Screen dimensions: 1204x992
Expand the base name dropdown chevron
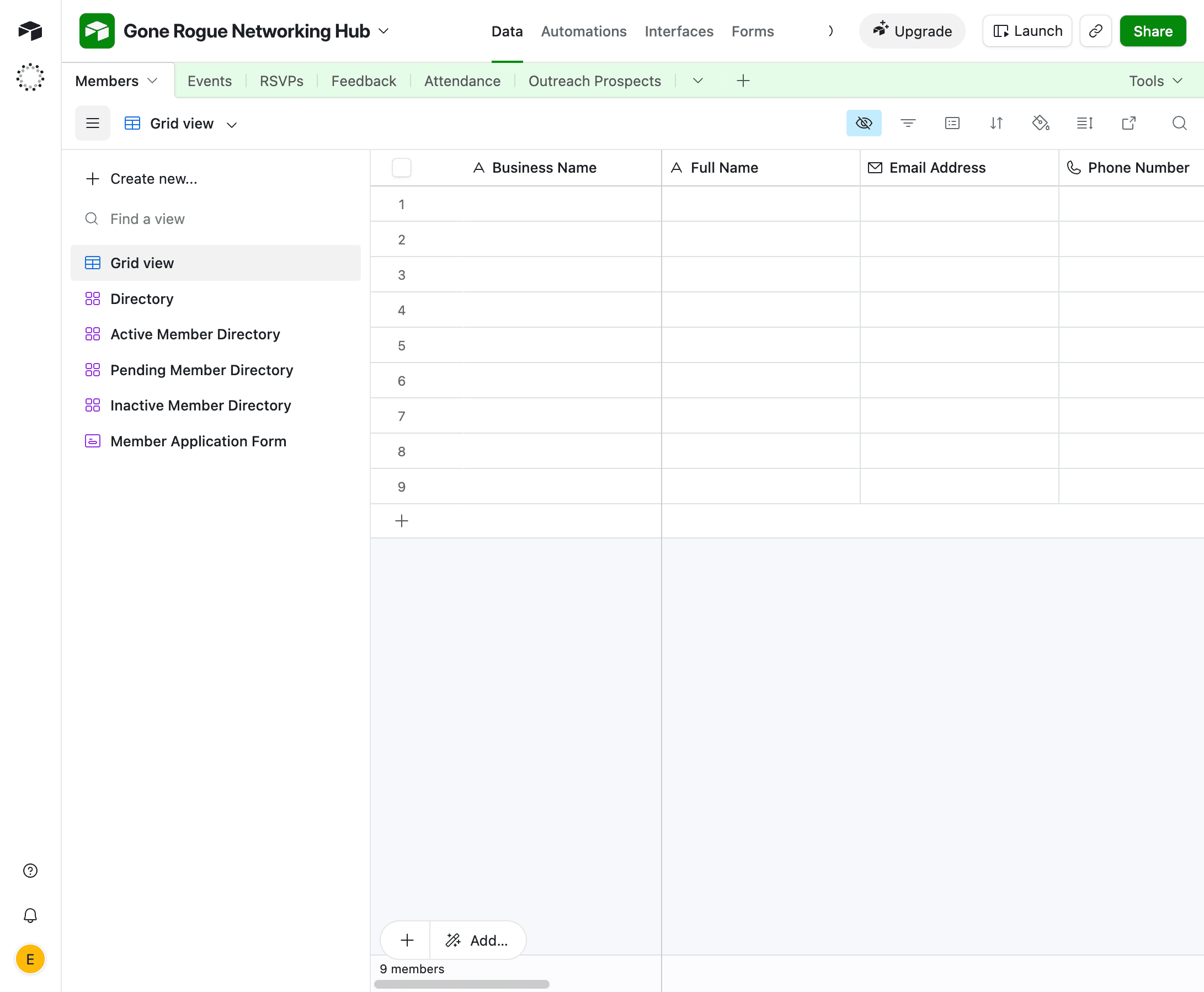coord(384,31)
